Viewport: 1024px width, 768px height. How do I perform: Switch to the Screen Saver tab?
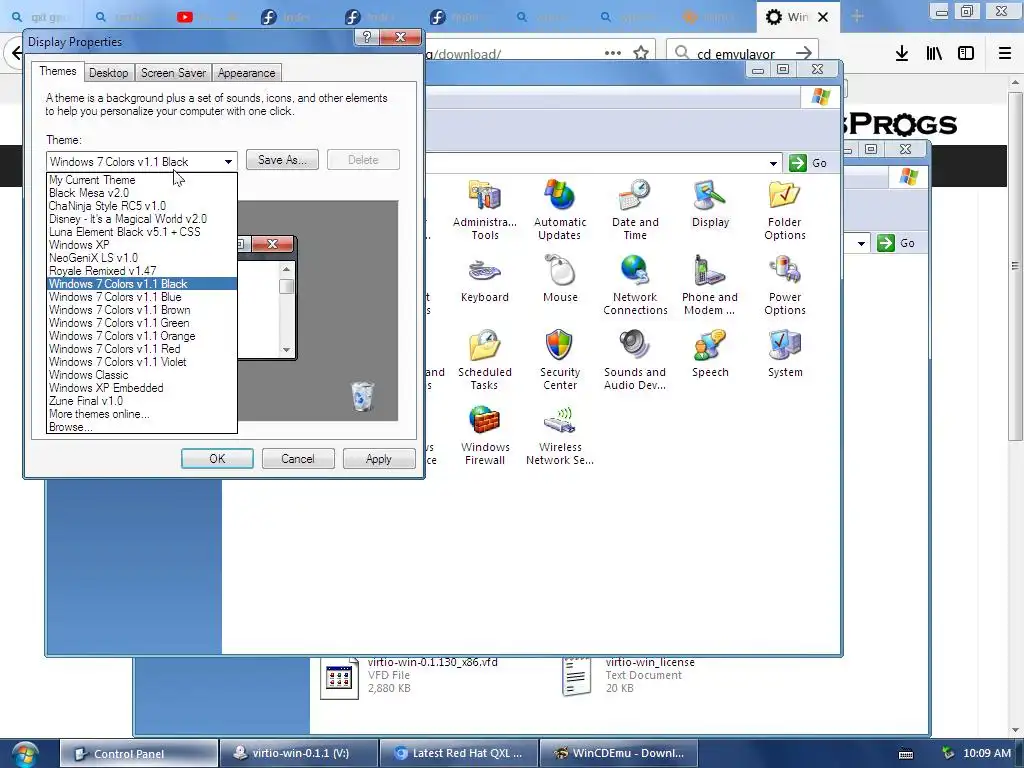tap(173, 73)
